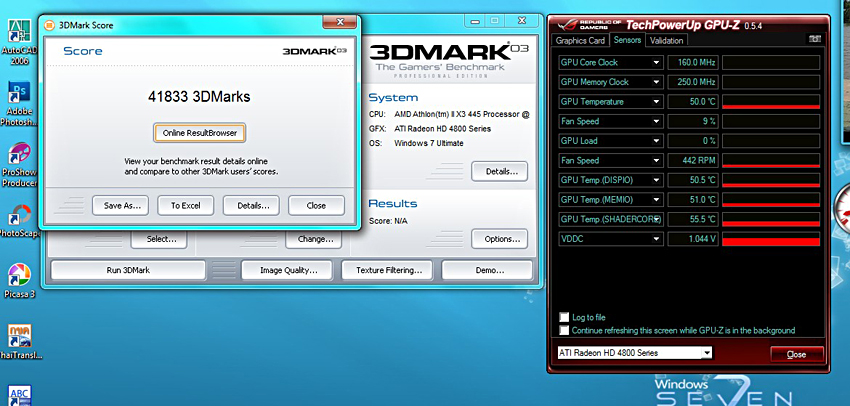Open the VDDC sensor dropdown
The image size is (850, 406).
tap(656, 239)
